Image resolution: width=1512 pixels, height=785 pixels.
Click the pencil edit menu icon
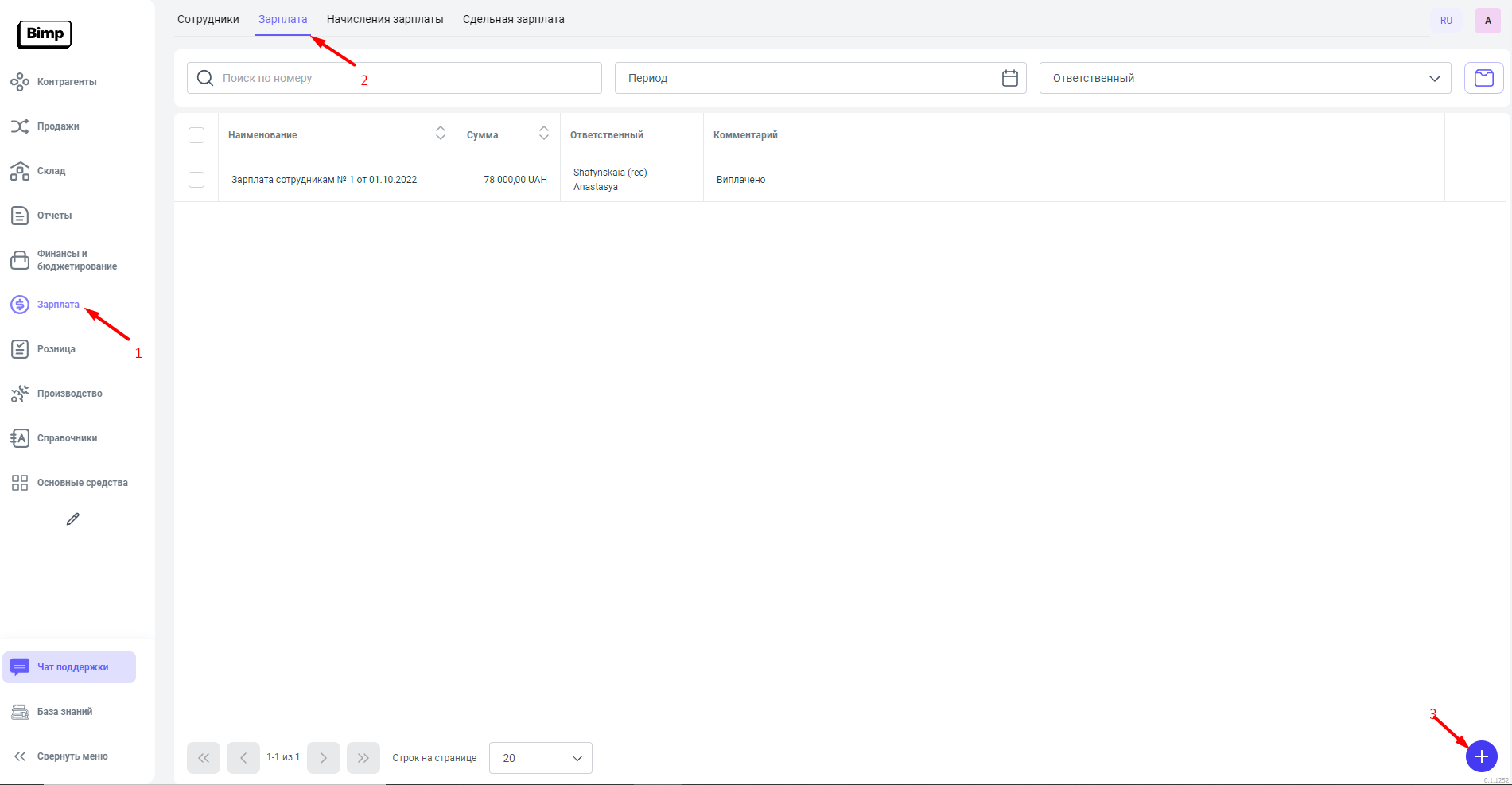72,519
